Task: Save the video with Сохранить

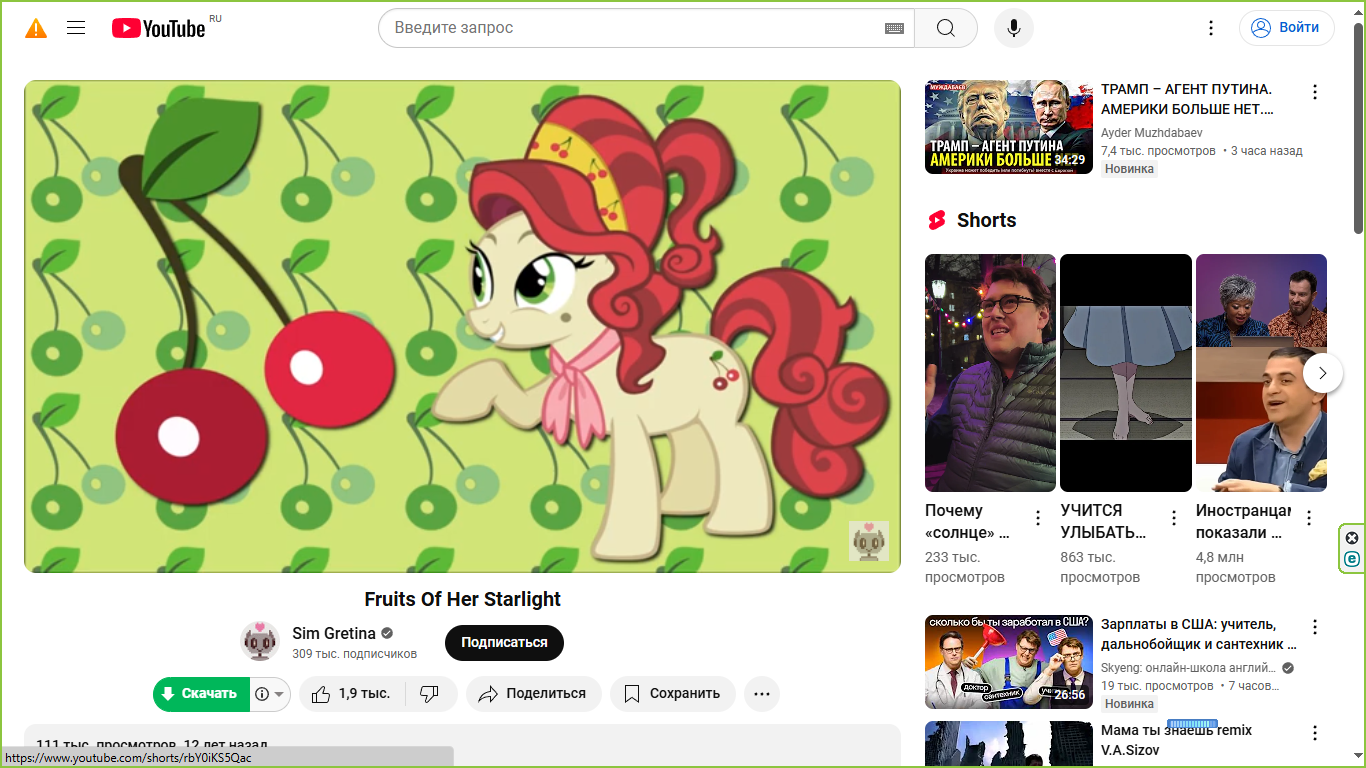Action: [x=672, y=694]
